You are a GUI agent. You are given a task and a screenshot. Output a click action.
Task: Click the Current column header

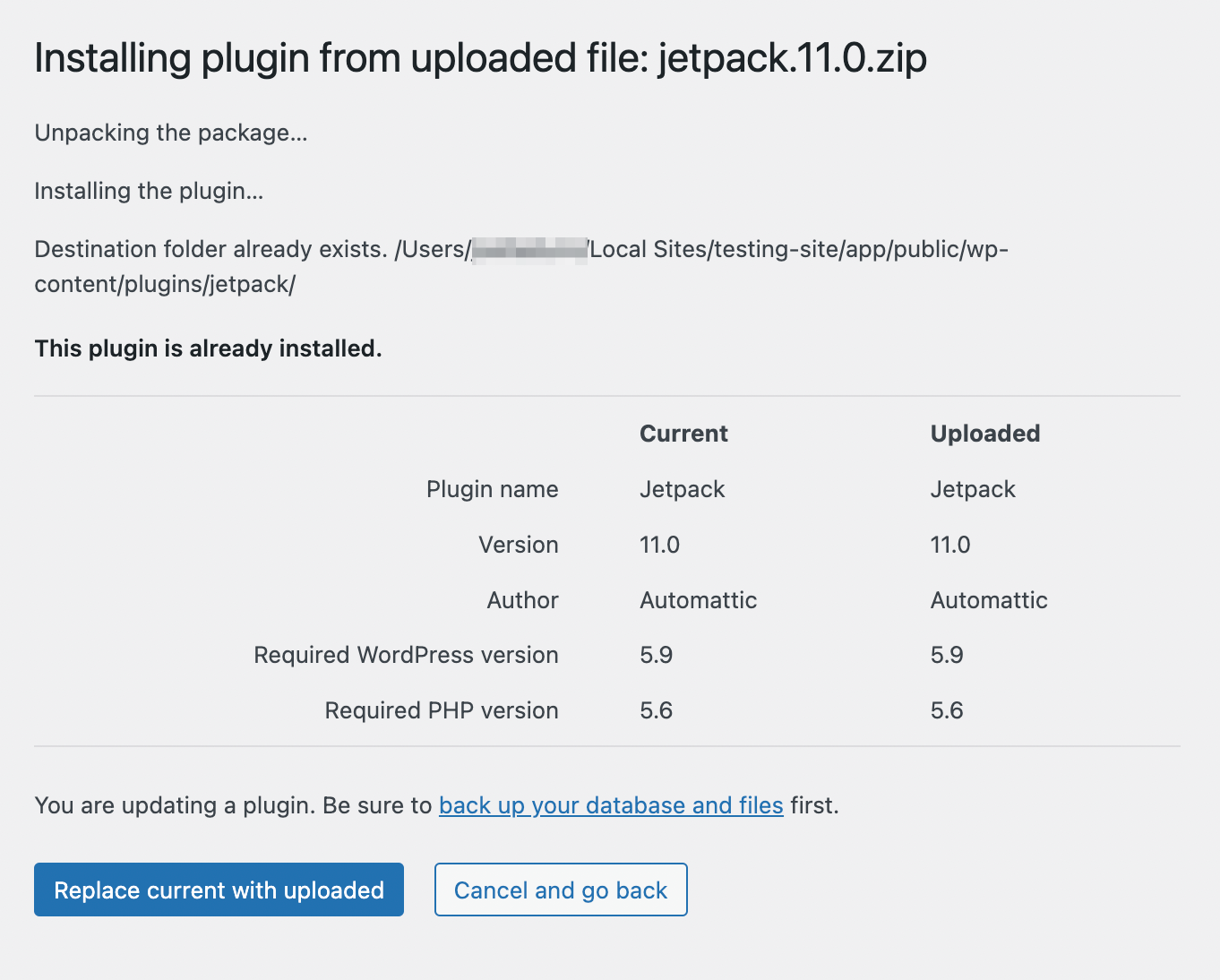[683, 433]
